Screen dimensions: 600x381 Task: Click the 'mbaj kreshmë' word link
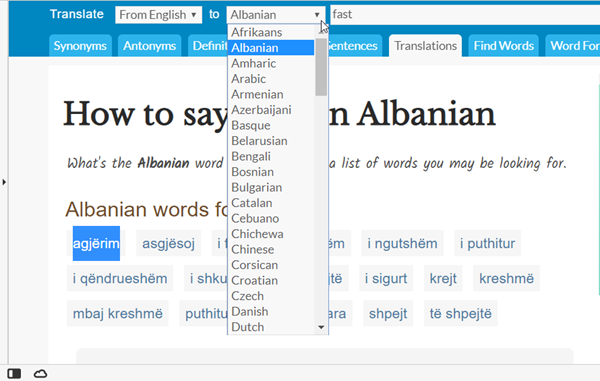click(117, 314)
